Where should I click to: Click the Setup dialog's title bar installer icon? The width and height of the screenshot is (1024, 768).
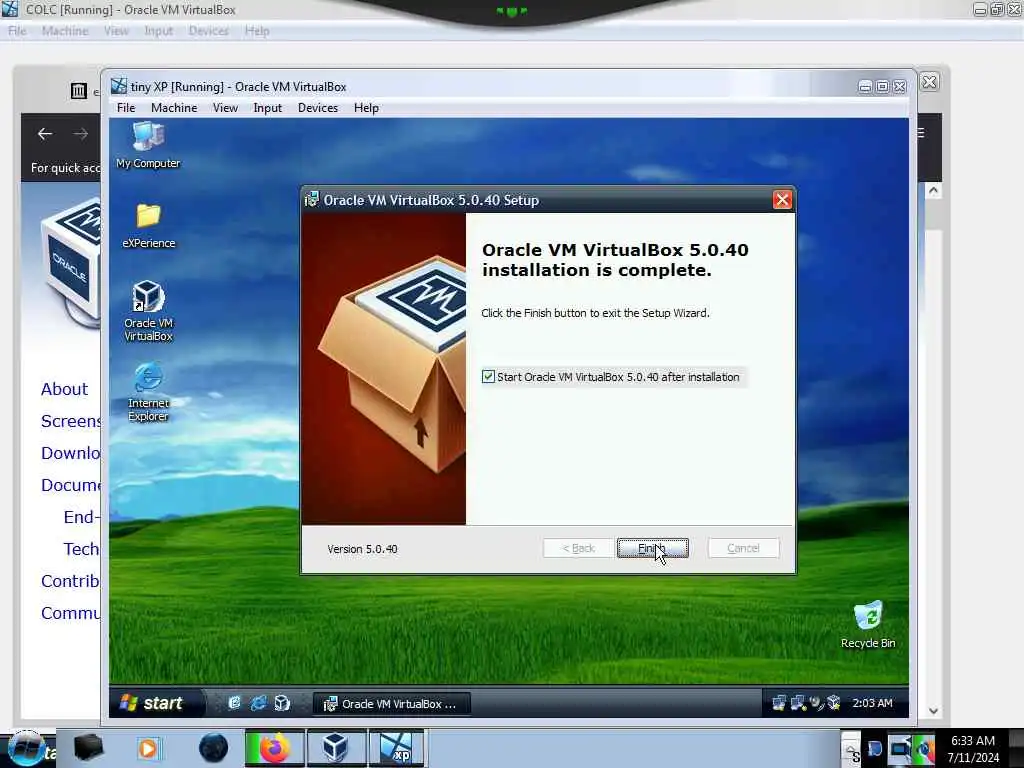tap(312, 199)
